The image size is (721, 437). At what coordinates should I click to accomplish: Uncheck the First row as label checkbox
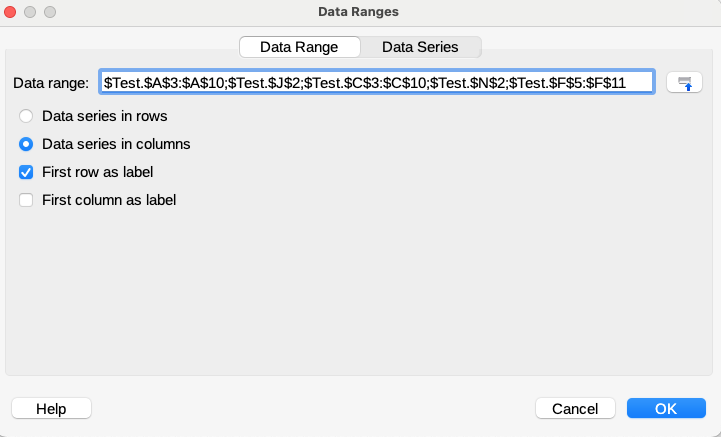tap(27, 172)
